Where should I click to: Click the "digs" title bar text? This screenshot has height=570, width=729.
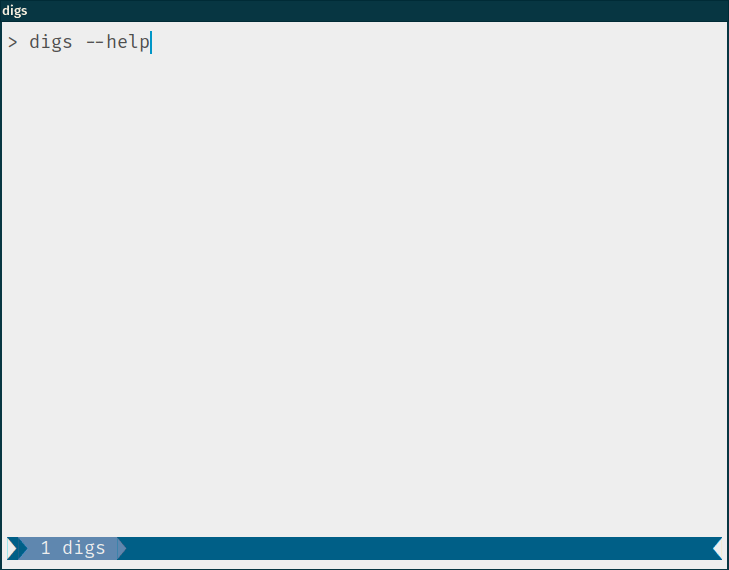coord(14,11)
